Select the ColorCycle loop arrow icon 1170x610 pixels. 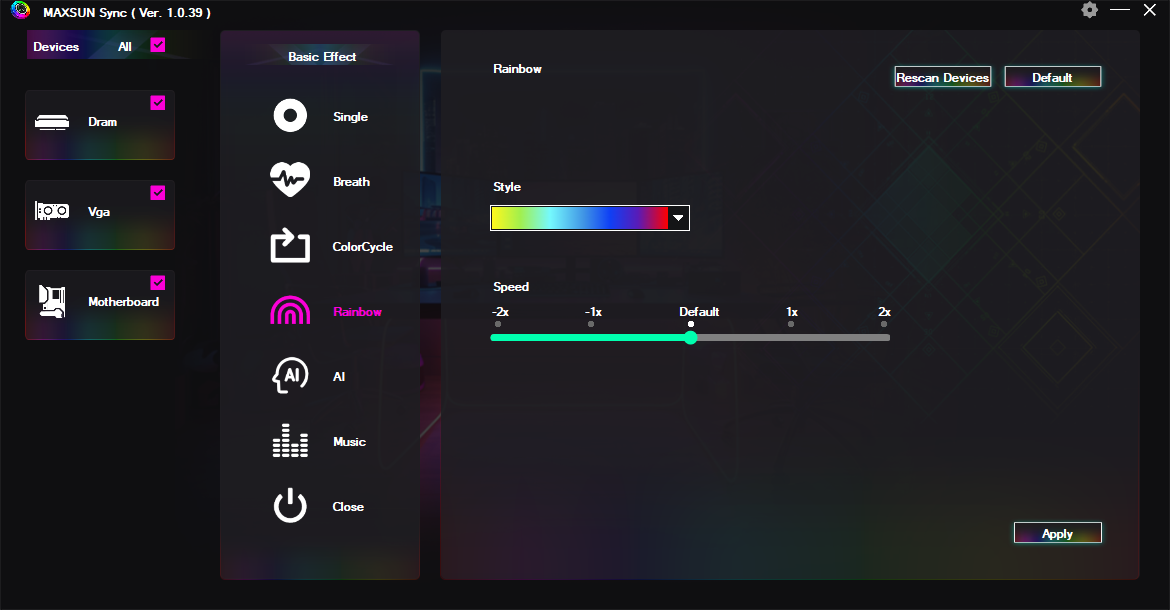(x=290, y=245)
